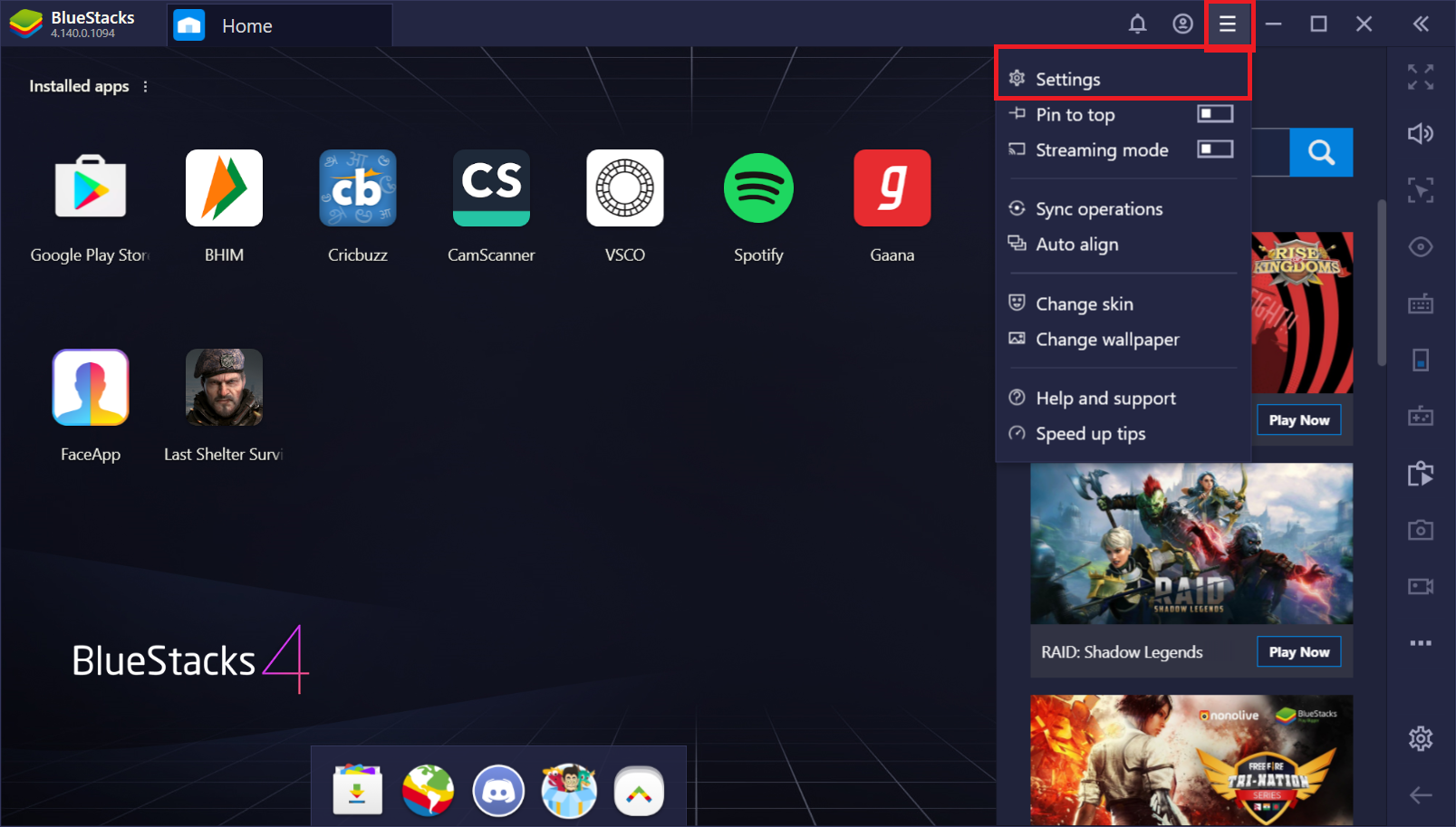Collapse sidebar with double chevron icon
Viewport: 1456px width, 827px height.
(x=1421, y=24)
